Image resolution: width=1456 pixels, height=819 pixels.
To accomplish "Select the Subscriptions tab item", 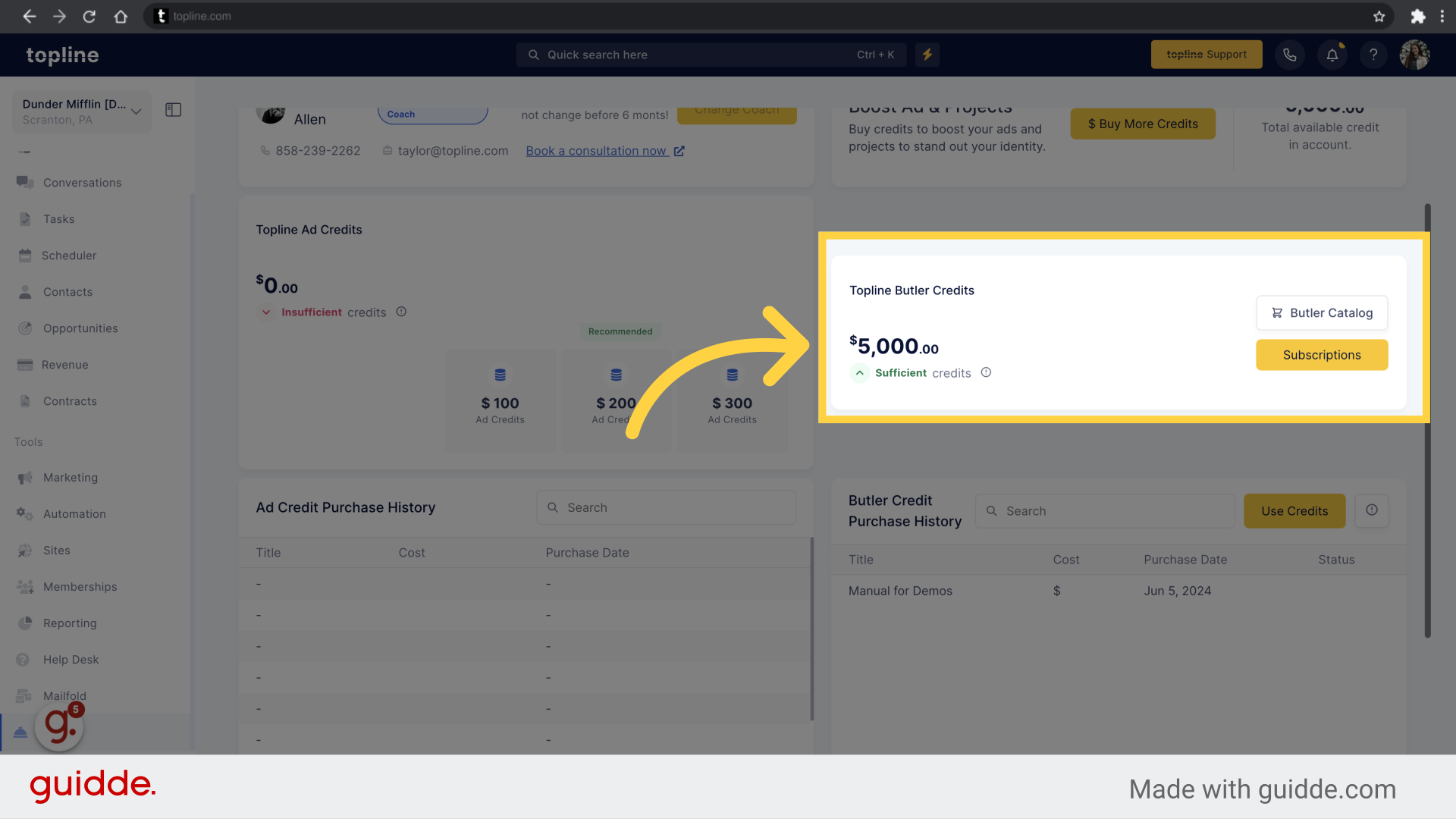I will (1322, 354).
